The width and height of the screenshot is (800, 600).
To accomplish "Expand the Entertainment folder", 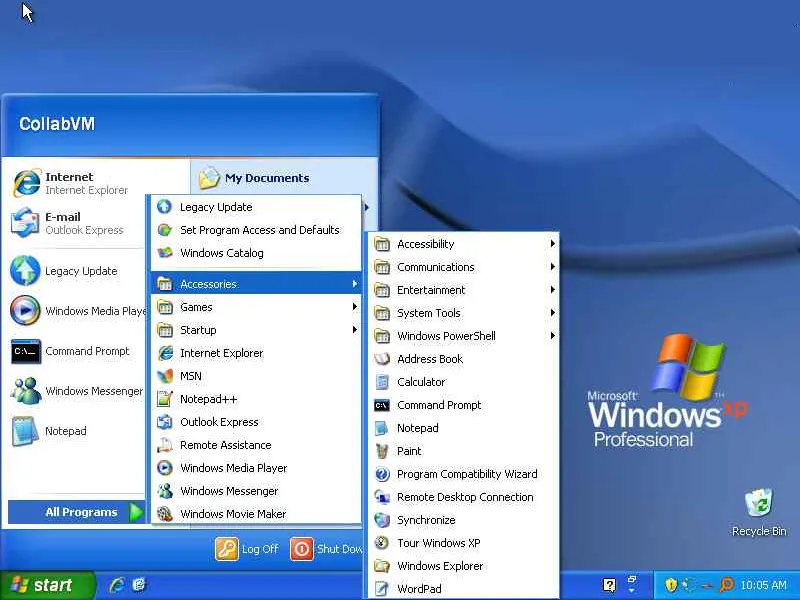I will (x=463, y=290).
